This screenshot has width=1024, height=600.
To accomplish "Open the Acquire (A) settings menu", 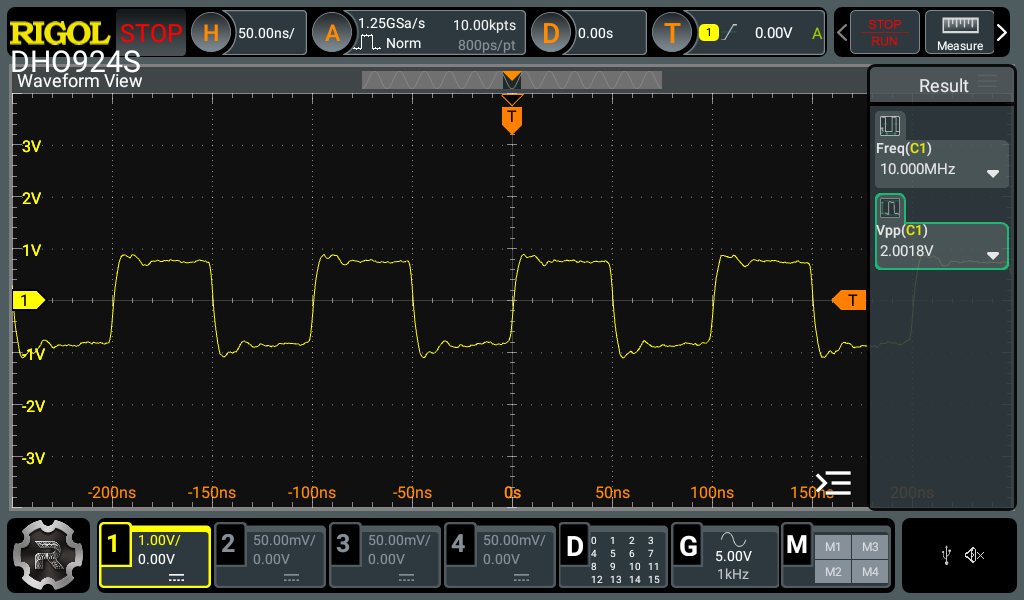I will point(332,33).
